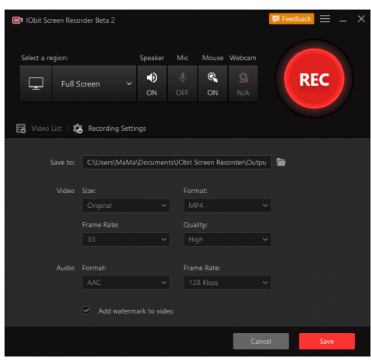Minimize the recorder window
Screen dimensions: 371x361
click(x=343, y=20)
